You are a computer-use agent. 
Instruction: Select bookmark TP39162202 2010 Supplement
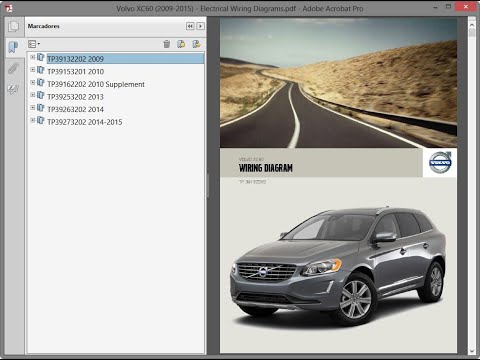pyautogui.click(x=96, y=84)
